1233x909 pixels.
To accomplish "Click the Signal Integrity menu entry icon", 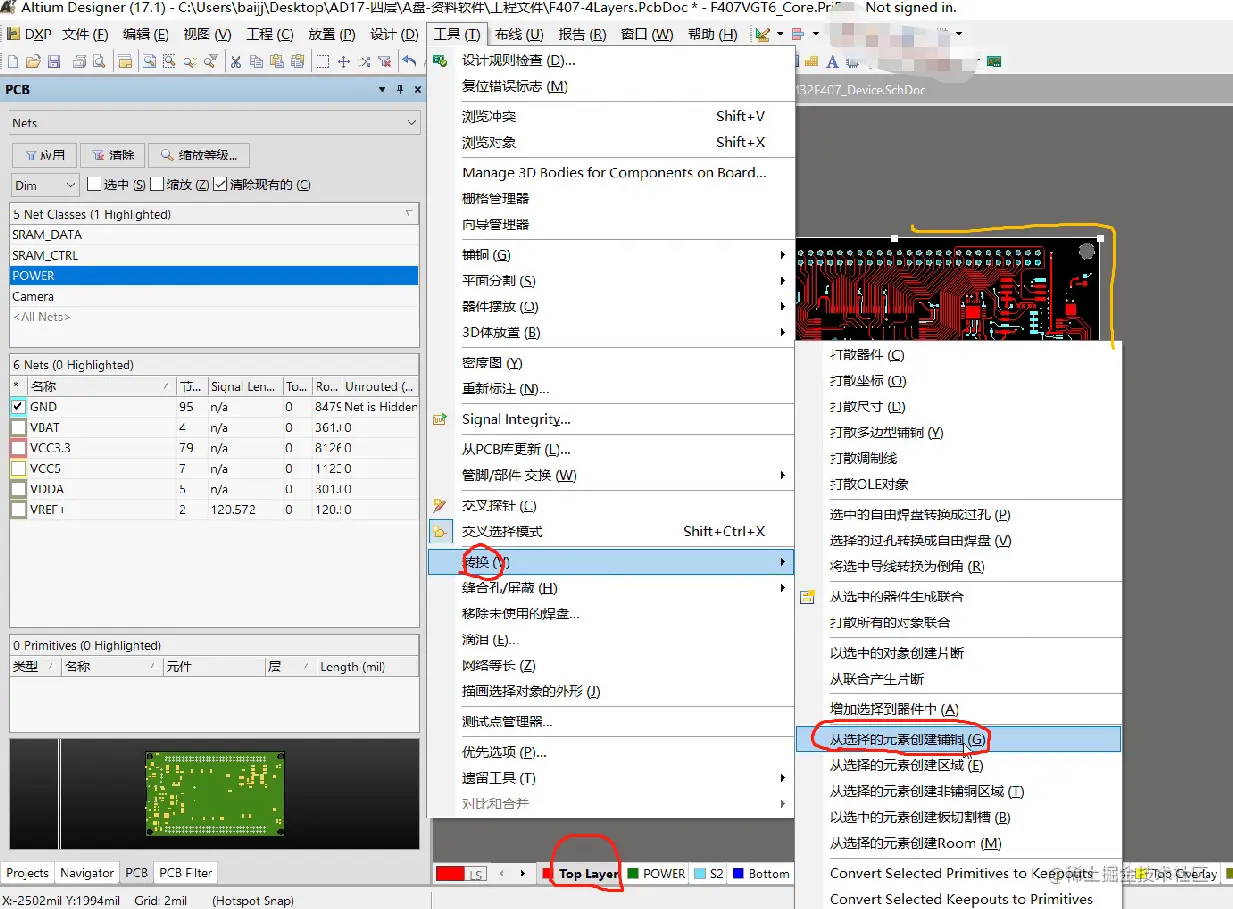I will click(440, 420).
